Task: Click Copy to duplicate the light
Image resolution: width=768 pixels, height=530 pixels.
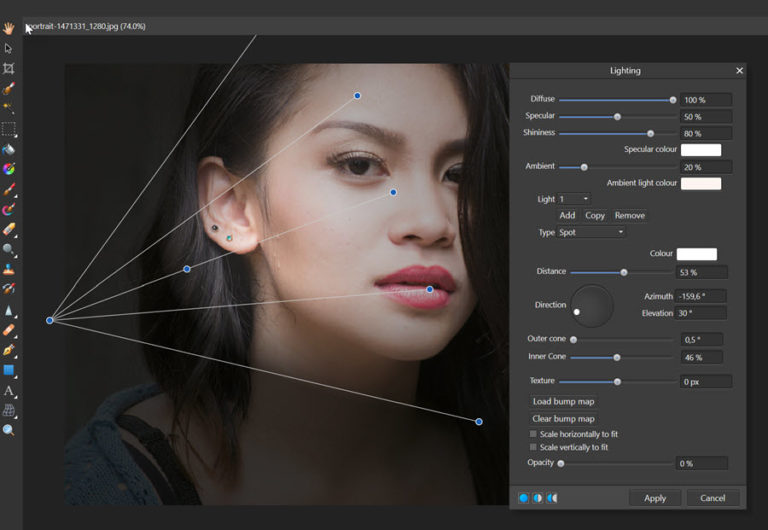Action: click(x=595, y=216)
